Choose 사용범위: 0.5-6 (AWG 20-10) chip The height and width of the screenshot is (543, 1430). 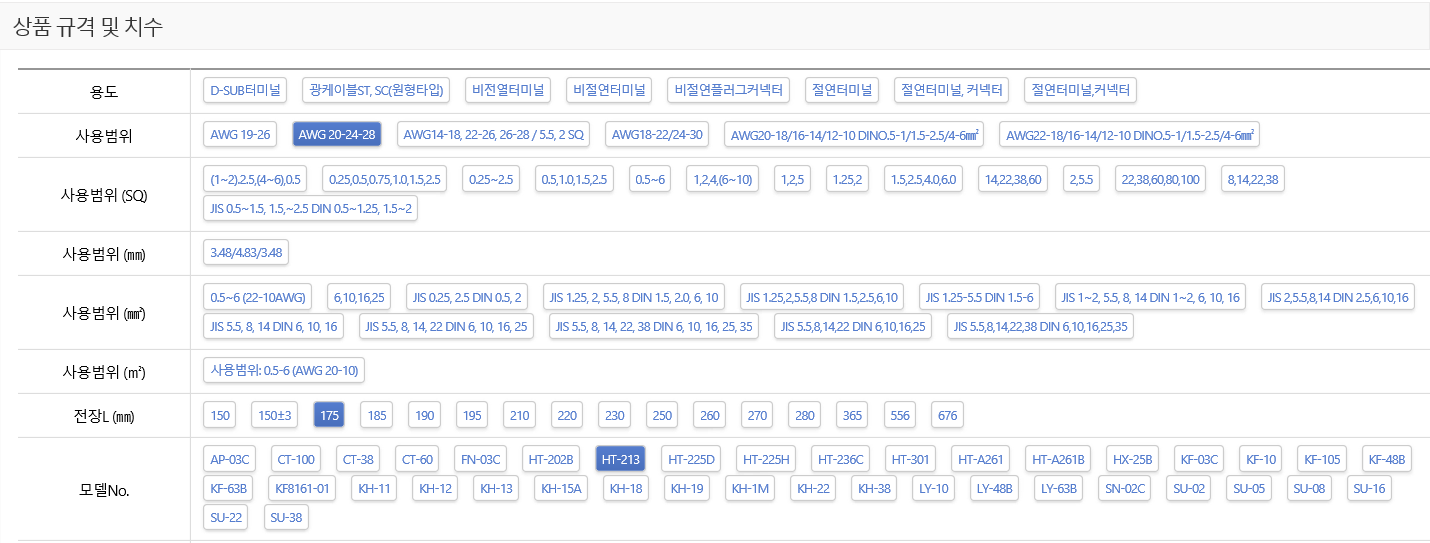tap(284, 370)
